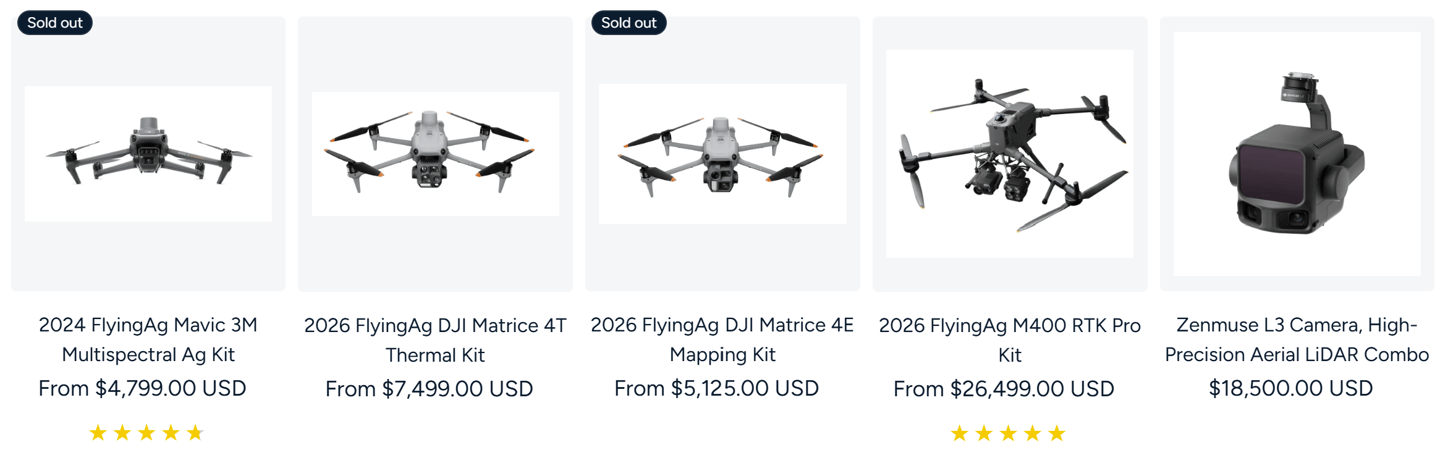Click the star rating under M400 RTK Pro kit
This screenshot has height=449, width=1440.
pyautogui.click(x=1008, y=433)
